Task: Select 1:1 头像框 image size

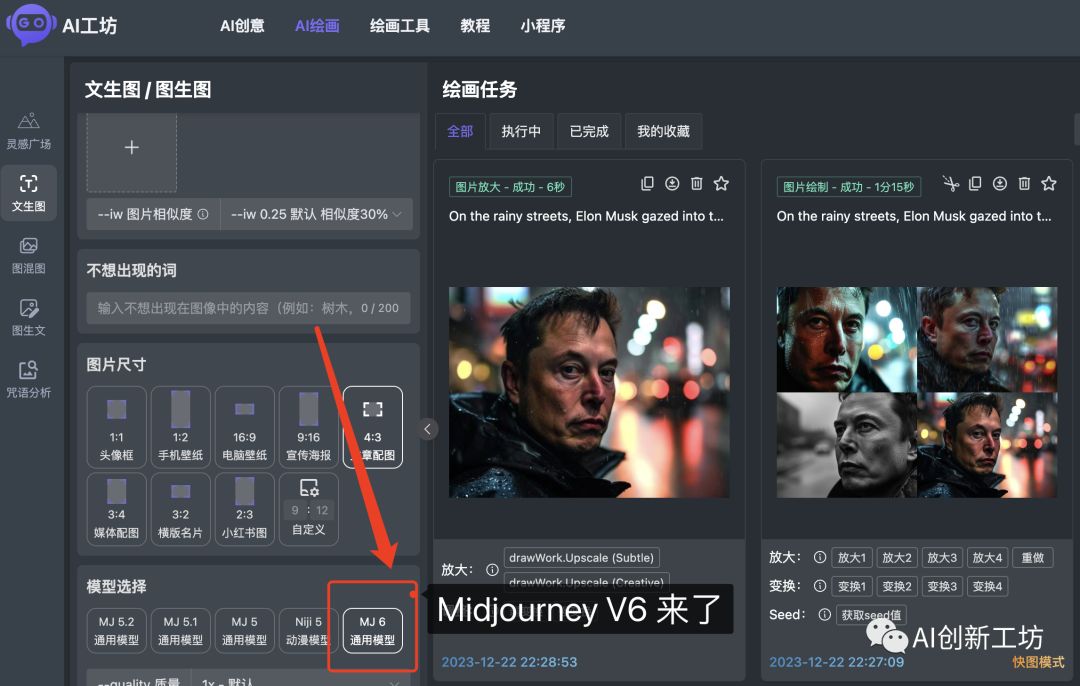Action: (x=116, y=427)
